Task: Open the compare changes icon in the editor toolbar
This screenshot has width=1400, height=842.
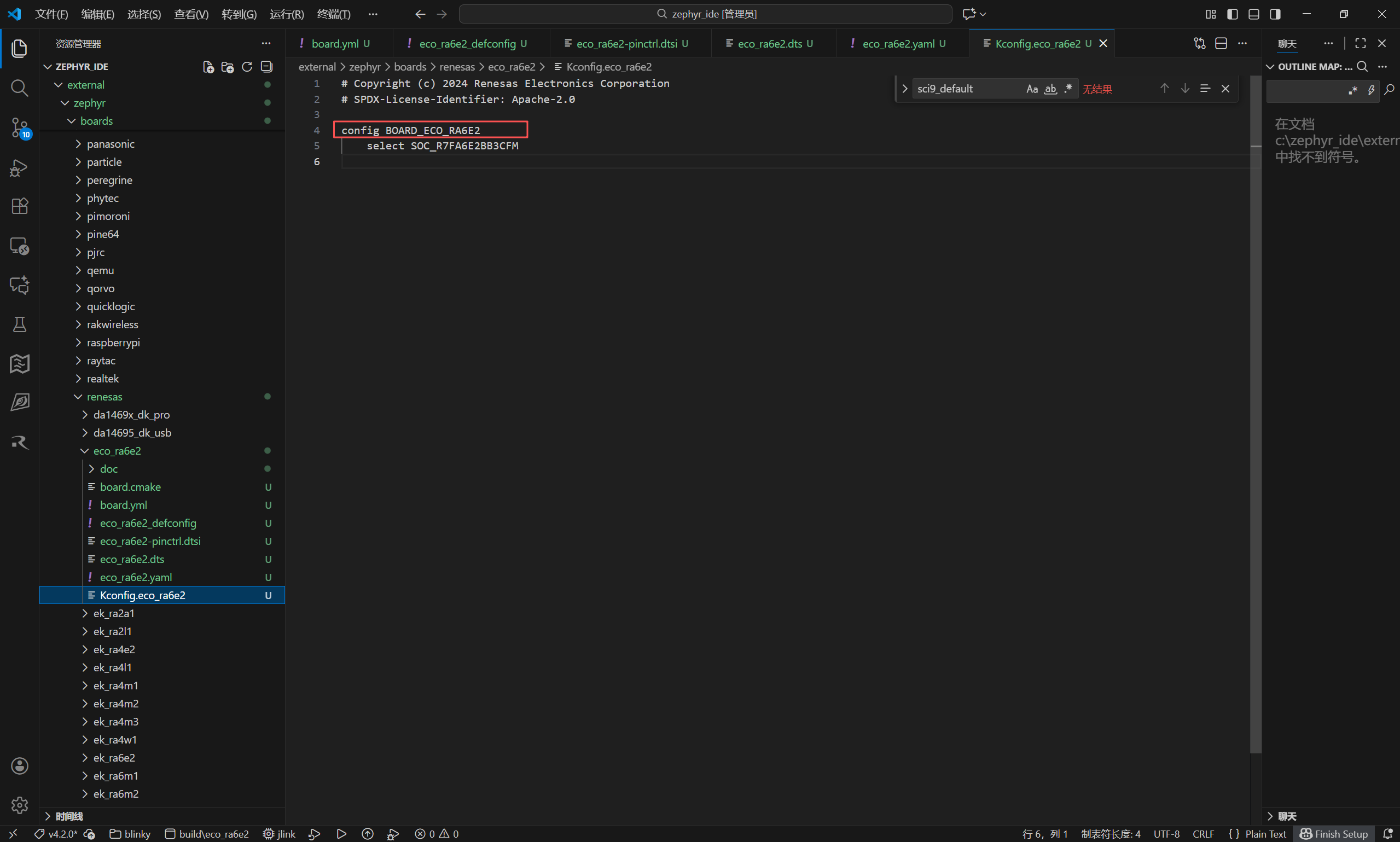Action: 1200,44
